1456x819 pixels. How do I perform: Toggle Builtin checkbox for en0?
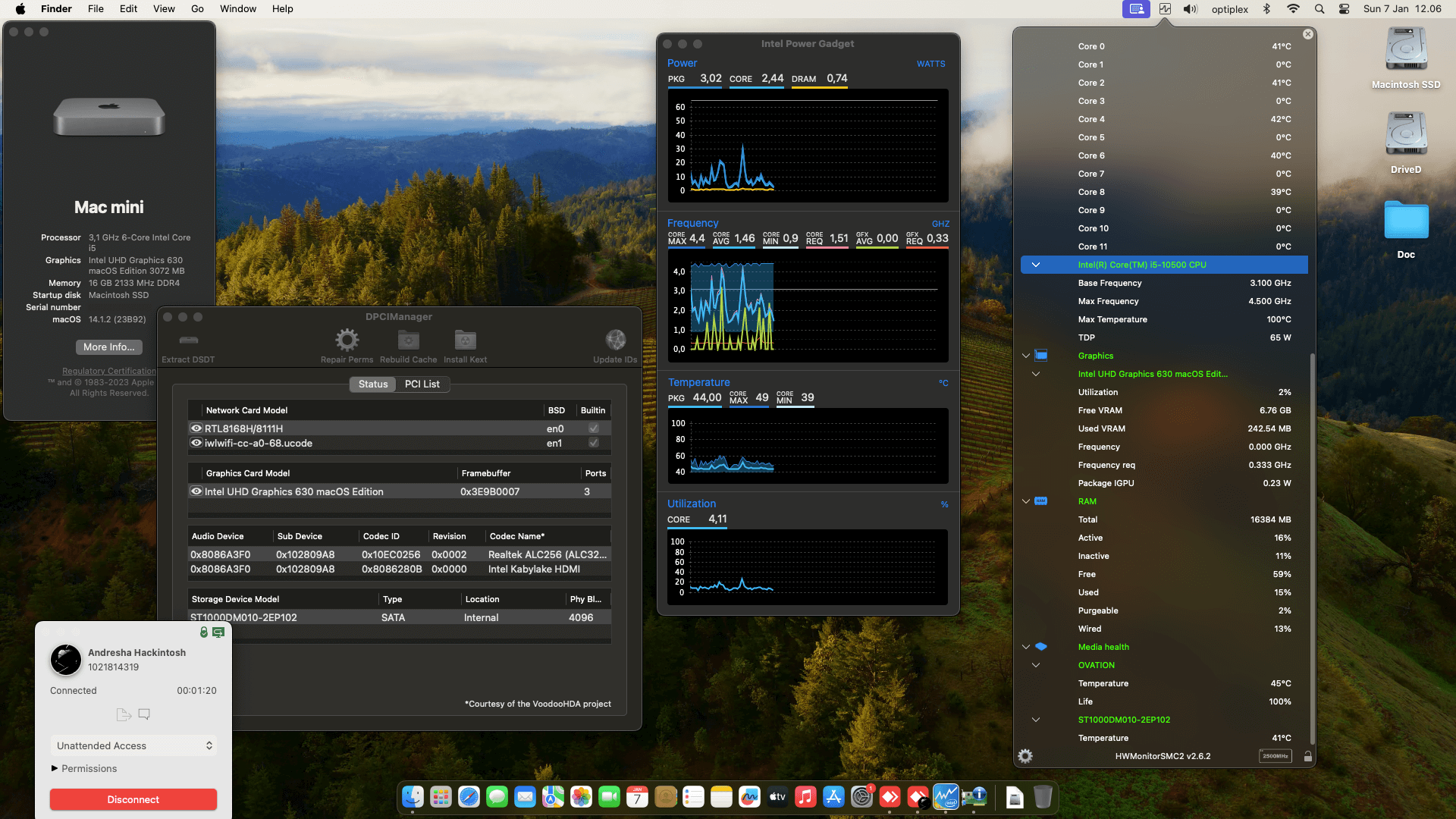(x=594, y=428)
